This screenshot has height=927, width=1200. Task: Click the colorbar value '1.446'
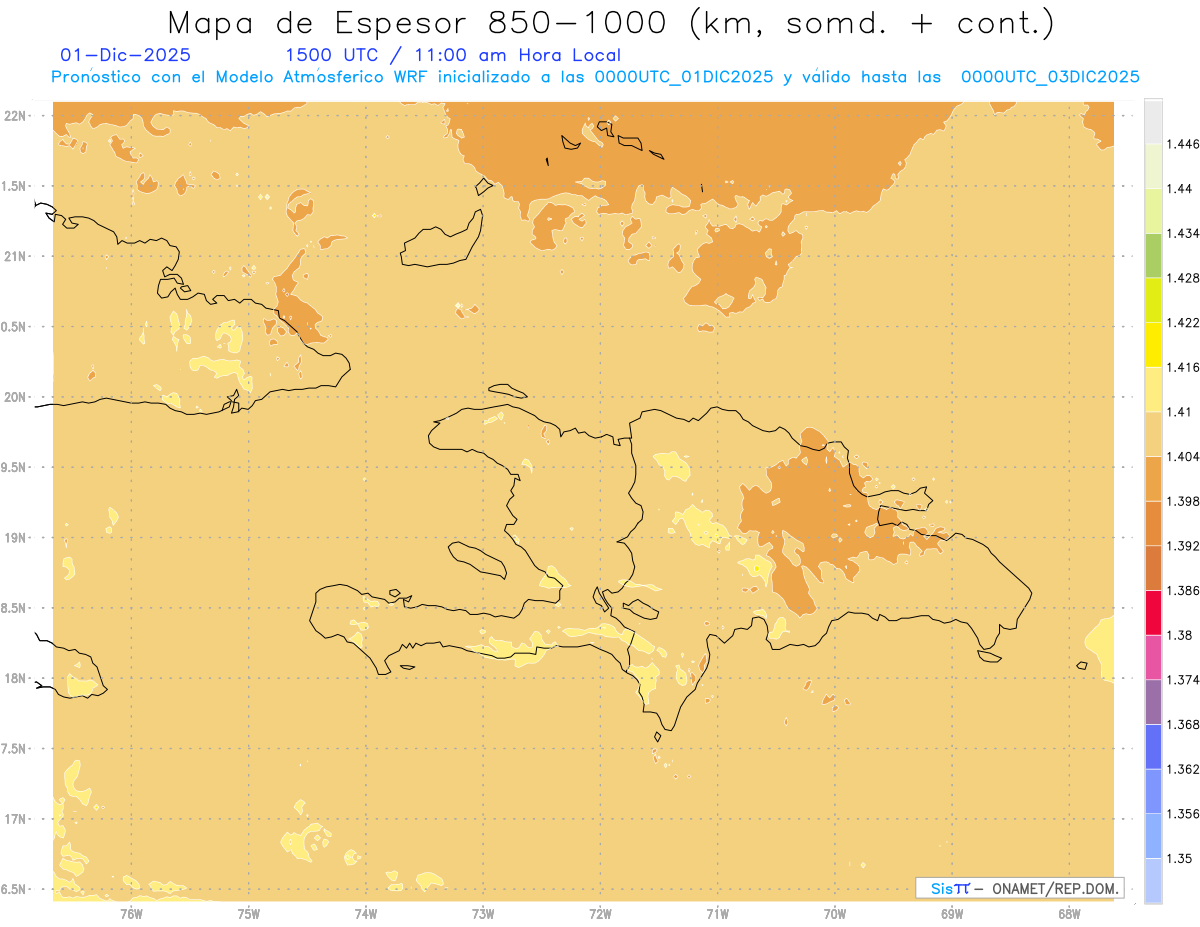pos(1183,144)
